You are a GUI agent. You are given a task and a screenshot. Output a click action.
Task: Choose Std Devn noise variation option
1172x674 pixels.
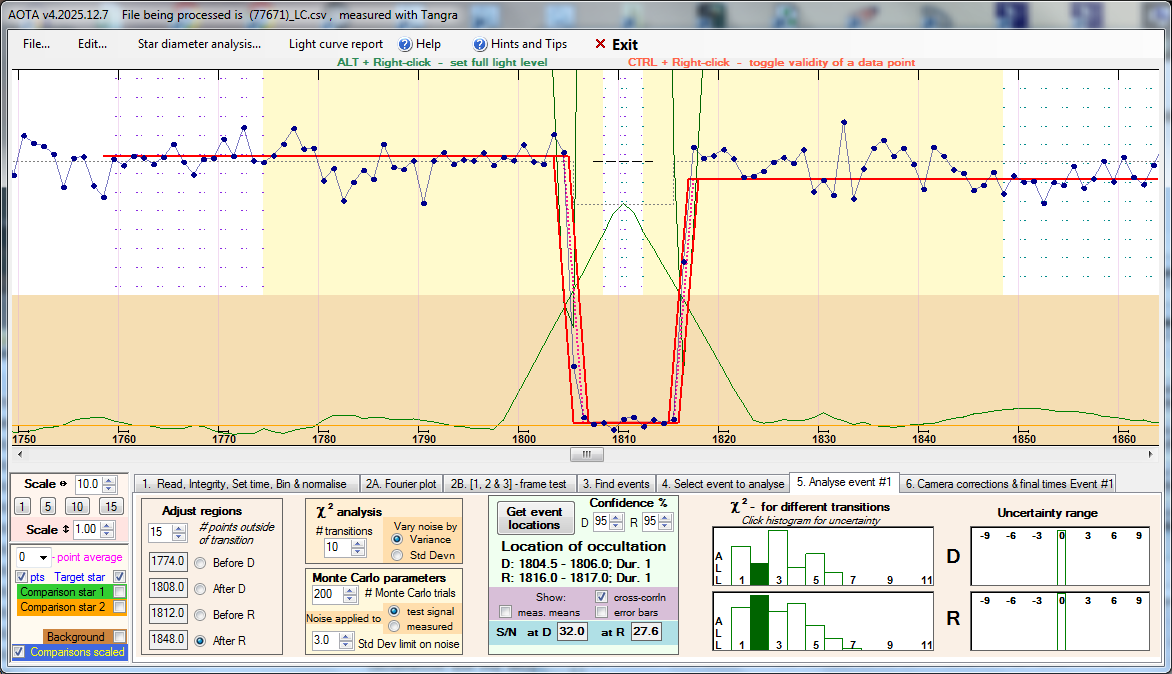pyautogui.click(x=397, y=555)
